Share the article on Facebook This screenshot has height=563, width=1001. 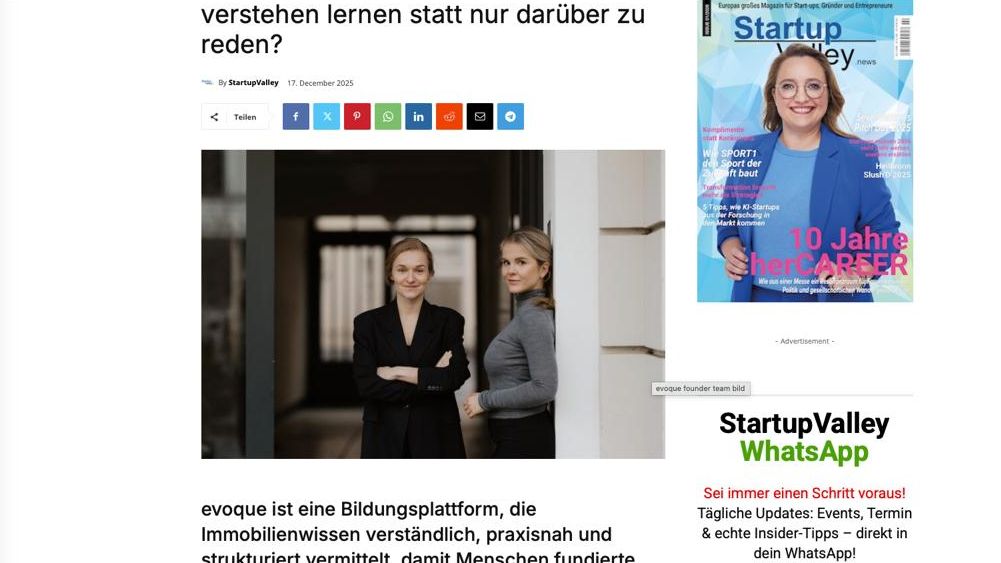pyautogui.click(x=296, y=116)
